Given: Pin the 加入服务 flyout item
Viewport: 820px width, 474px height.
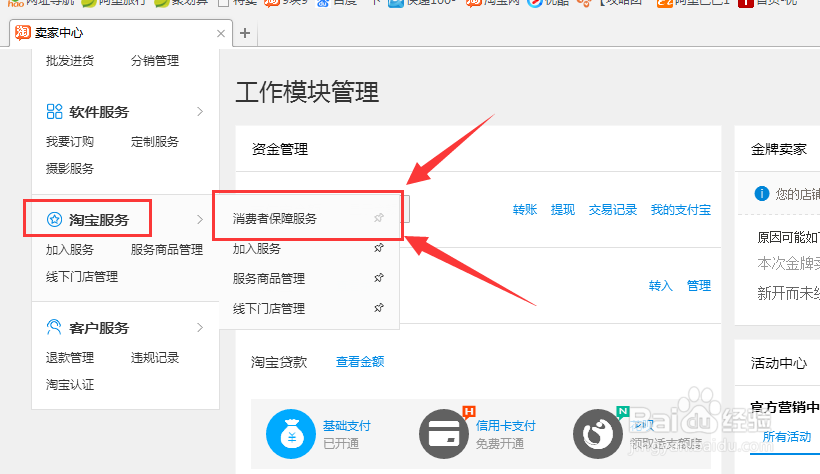Looking at the screenshot, I should [x=379, y=248].
